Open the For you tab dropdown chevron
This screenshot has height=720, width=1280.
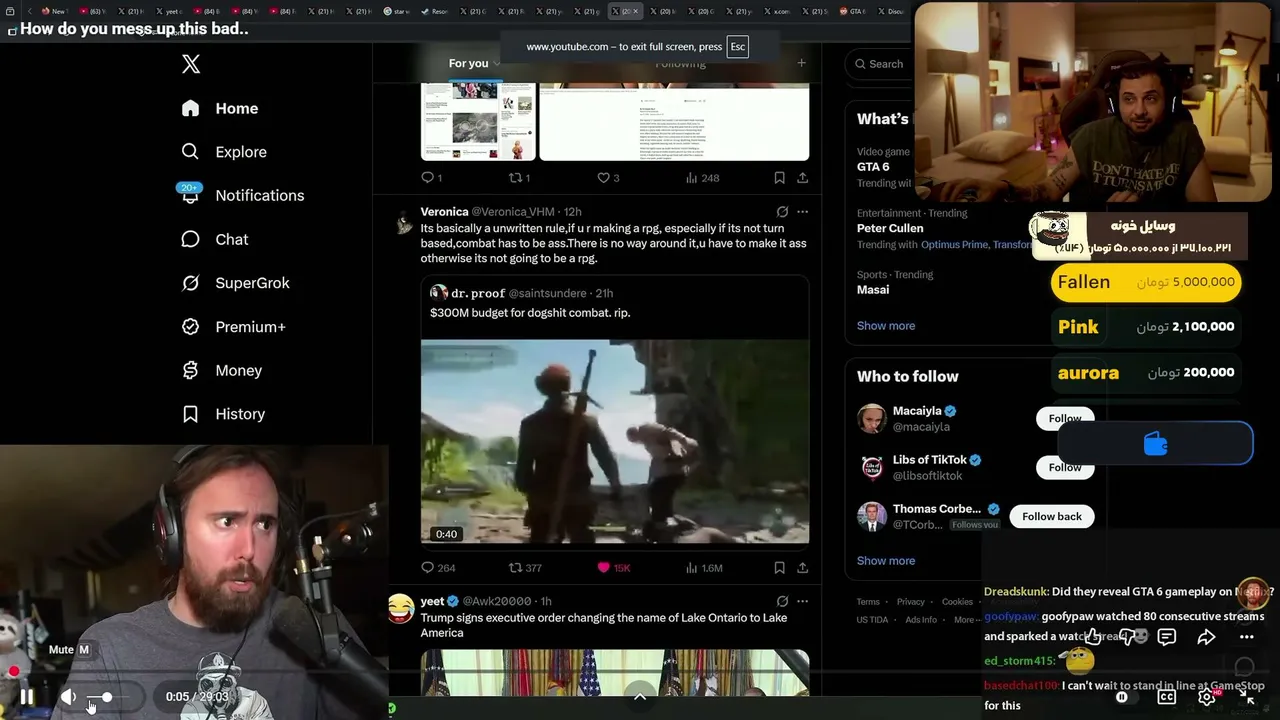click(497, 64)
